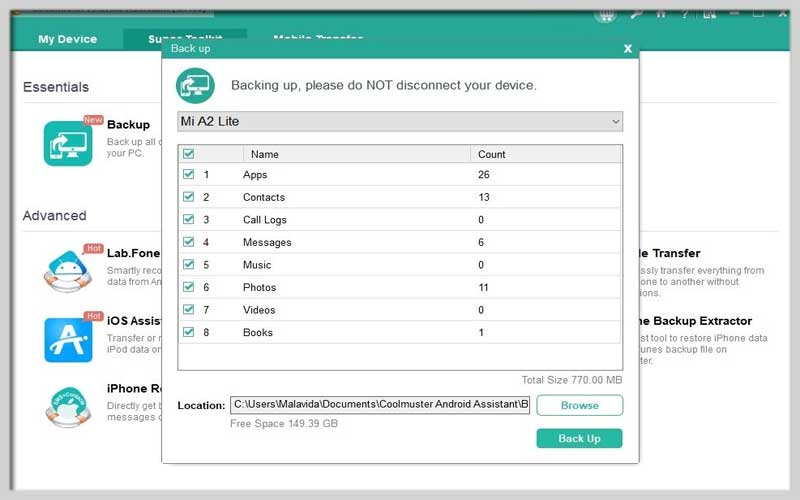The image size is (800, 500).
Task: Click the shopping cart icon in title bar
Action: 606,14
